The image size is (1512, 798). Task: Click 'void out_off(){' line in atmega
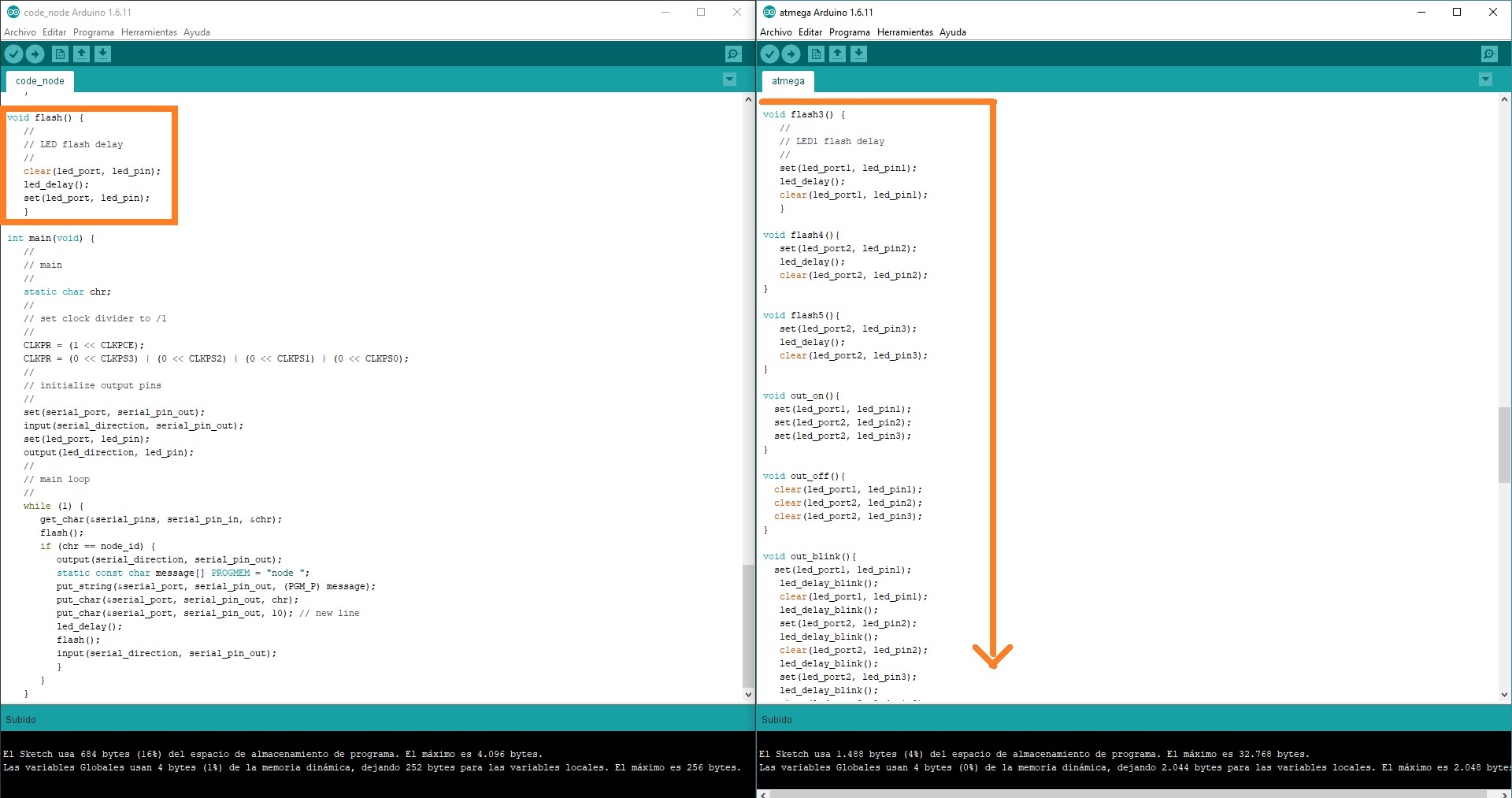804,476
